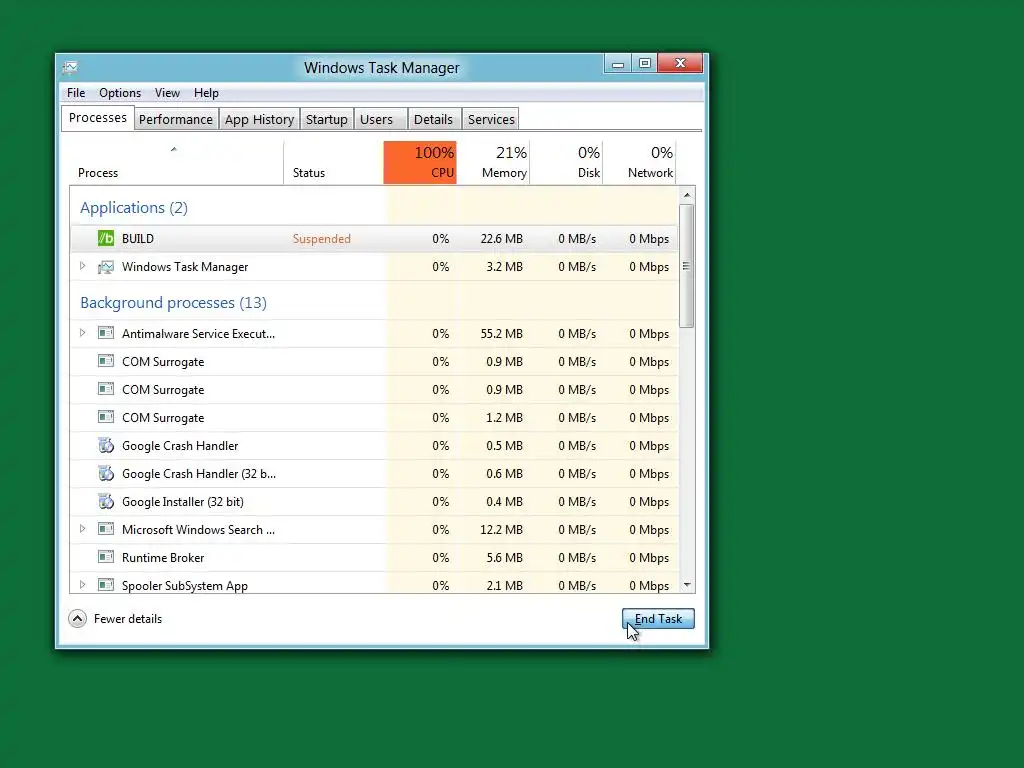Click the 55.2 MB memory value
Screen dimensions: 1024x768
click(502, 334)
